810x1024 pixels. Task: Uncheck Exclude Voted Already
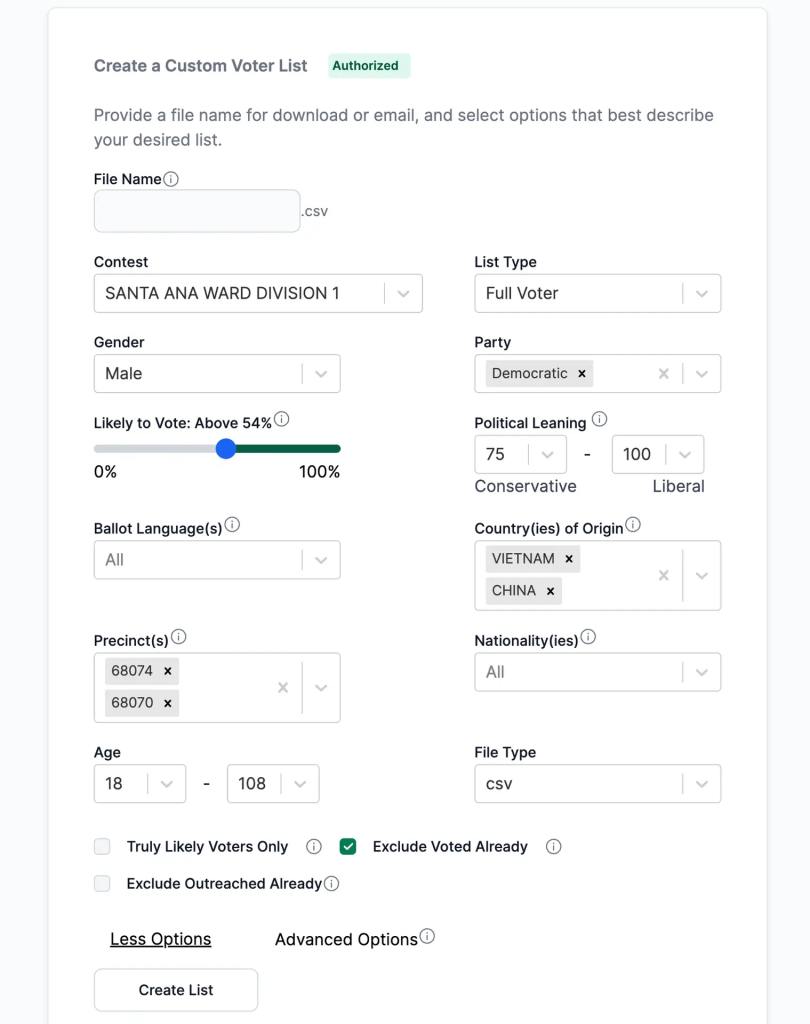tap(348, 846)
